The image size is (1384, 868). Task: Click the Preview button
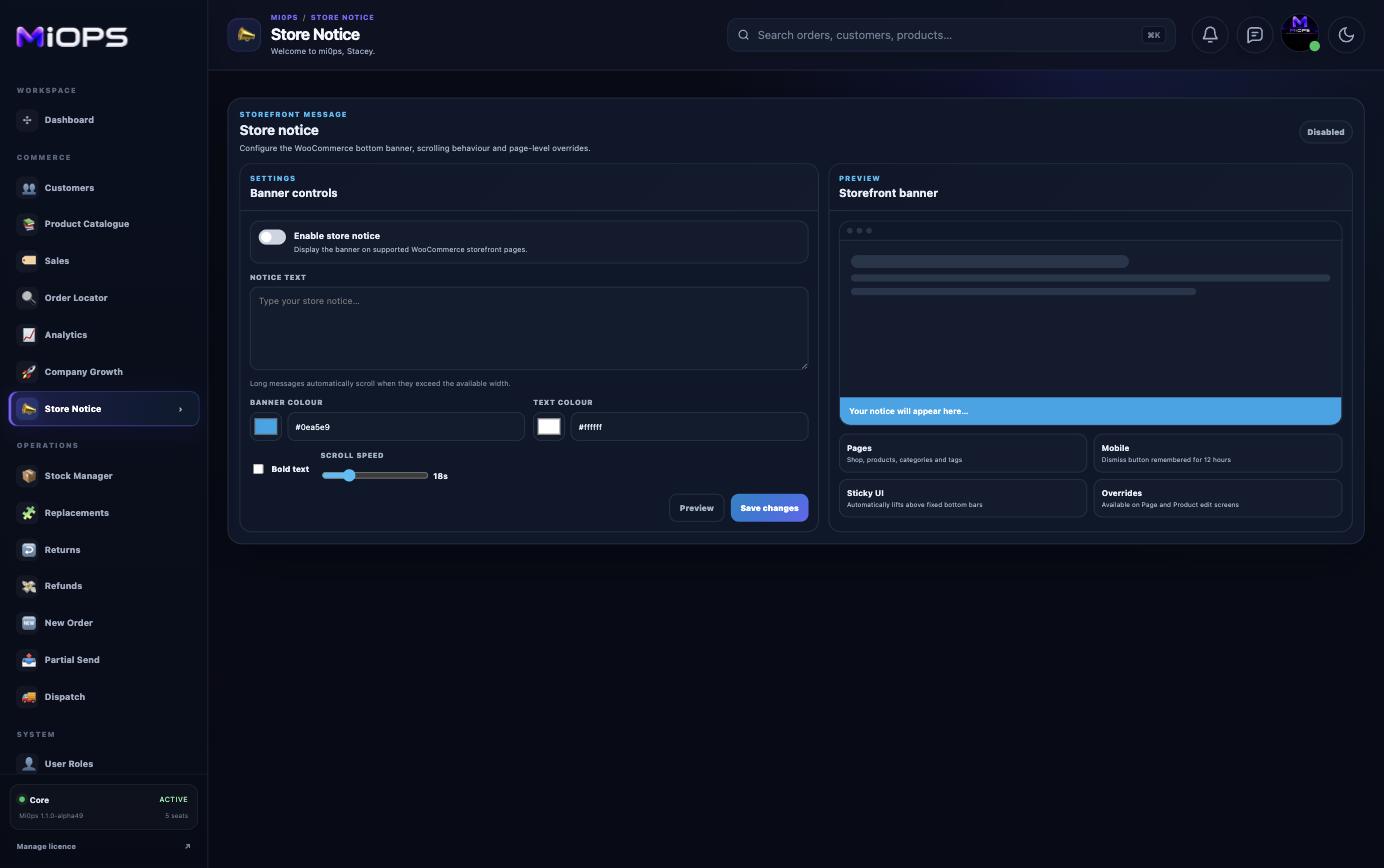[696, 508]
